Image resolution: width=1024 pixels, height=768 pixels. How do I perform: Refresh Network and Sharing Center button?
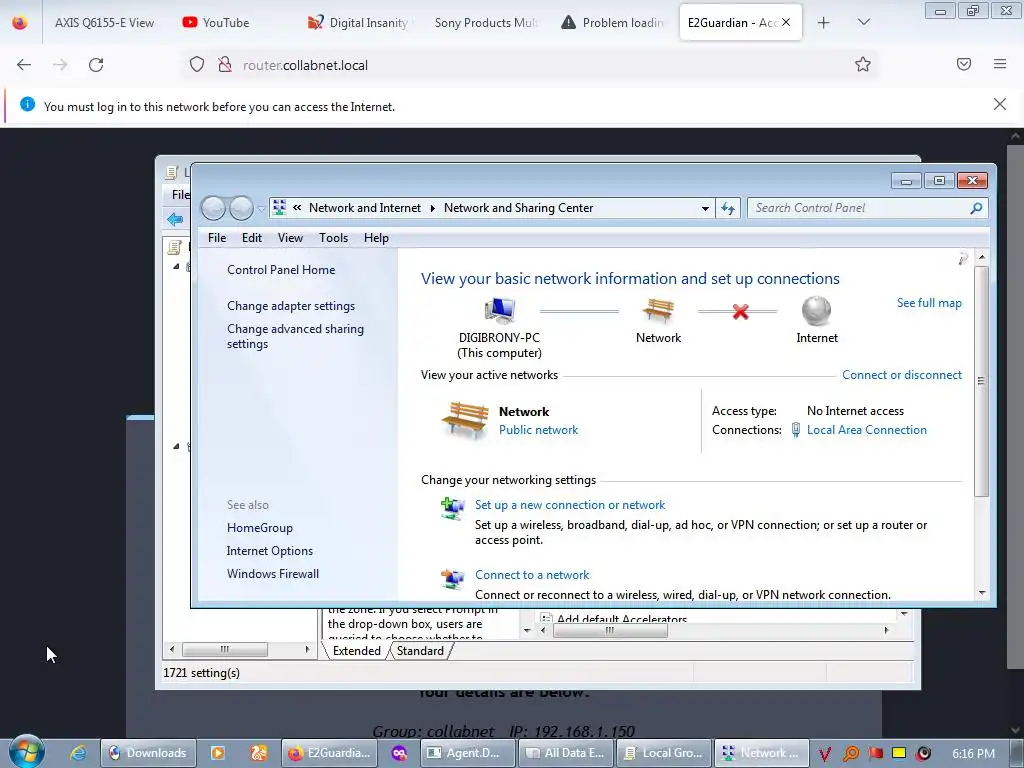click(x=728, y=208)
